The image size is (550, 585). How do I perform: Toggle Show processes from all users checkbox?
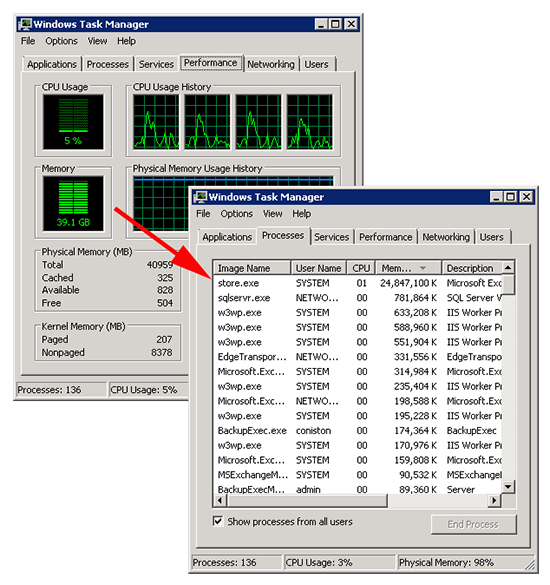coord(218,521)
